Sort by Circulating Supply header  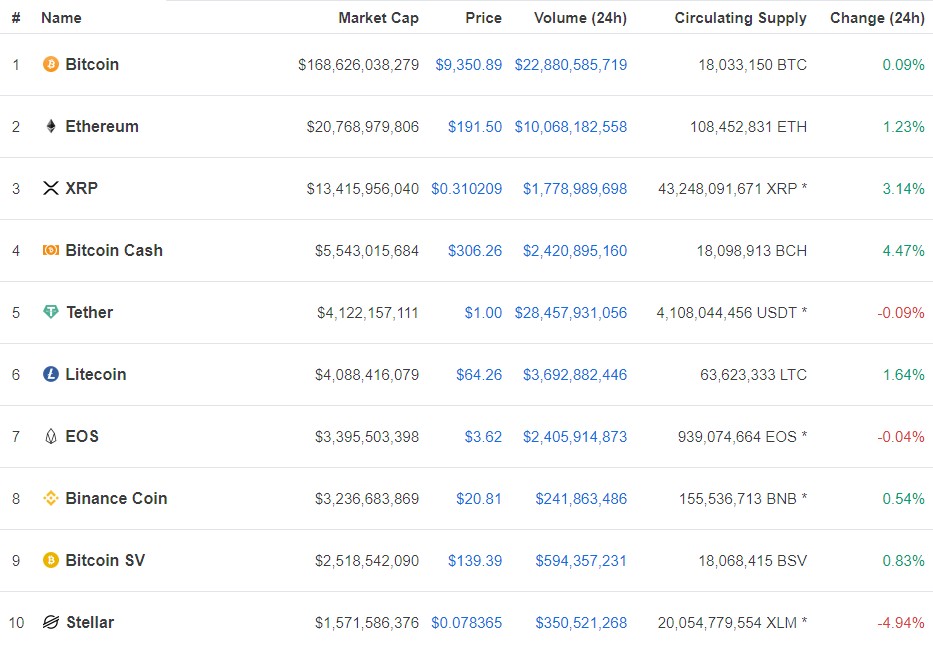[x=740, y=18]
